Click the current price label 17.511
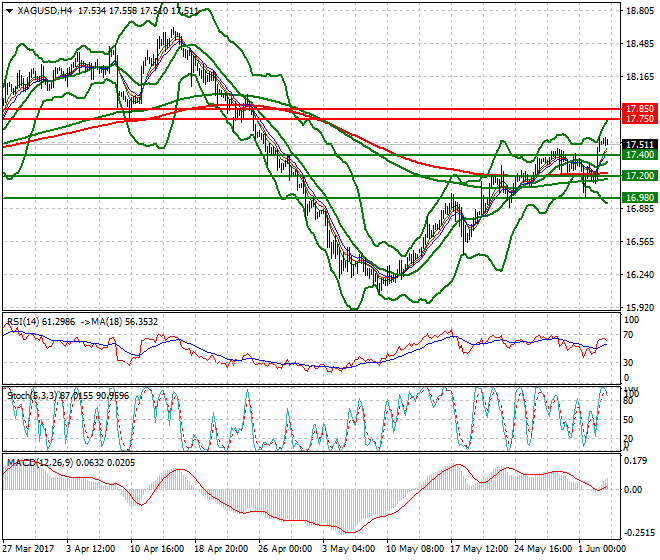This screenshot has height=560, width=660. coord(639,145)
